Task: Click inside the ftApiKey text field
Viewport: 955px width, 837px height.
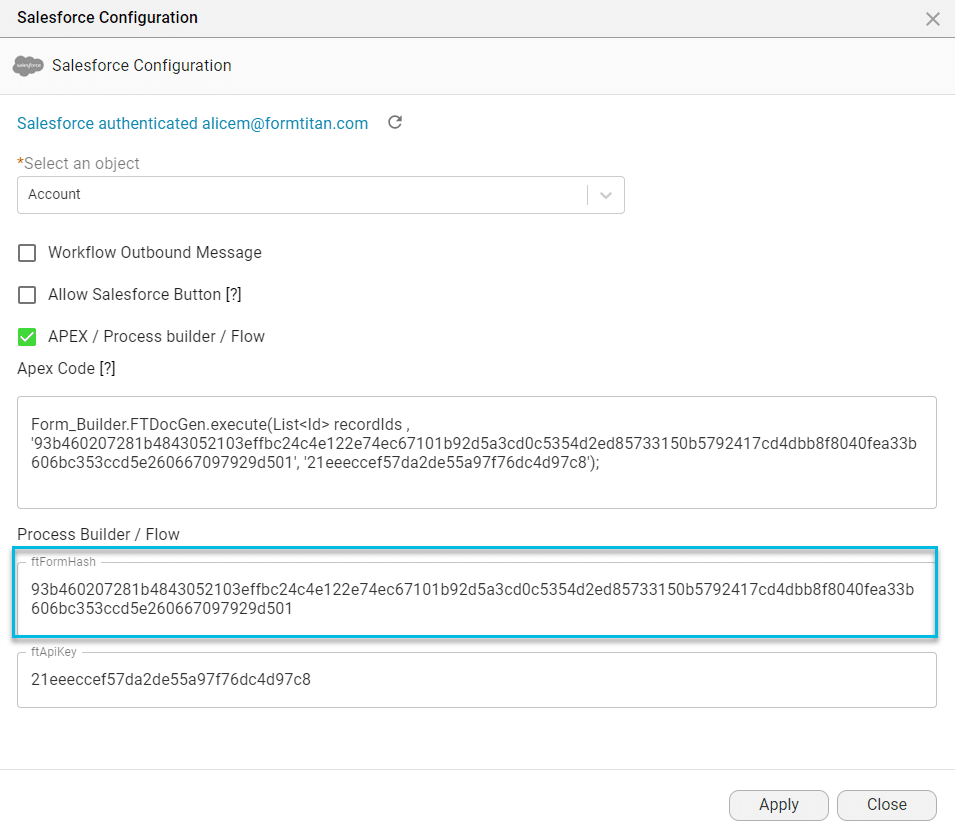Action: point(477,678)
